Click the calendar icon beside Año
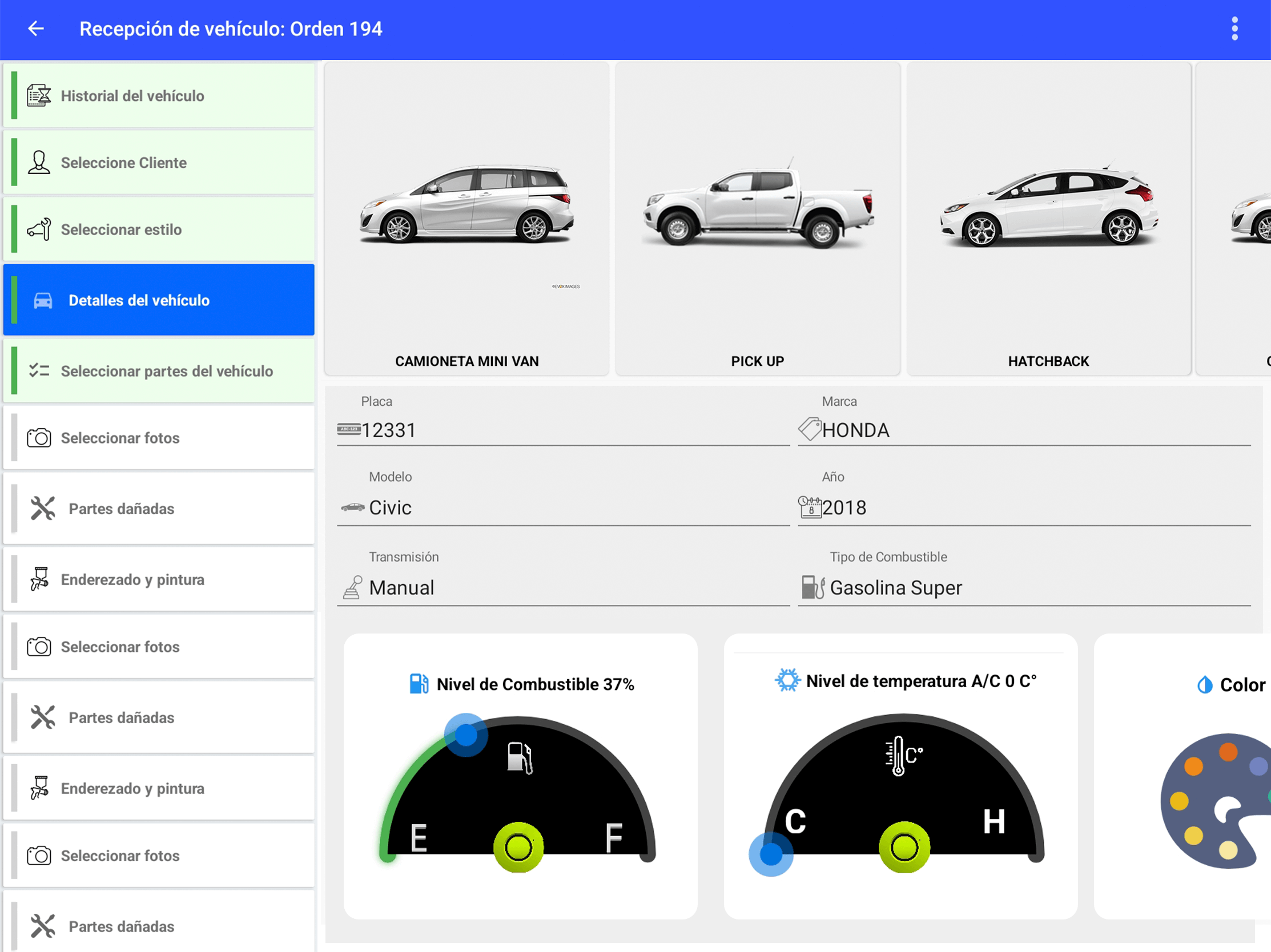Viewport: 1271px width, 952px height. [810, 507]
